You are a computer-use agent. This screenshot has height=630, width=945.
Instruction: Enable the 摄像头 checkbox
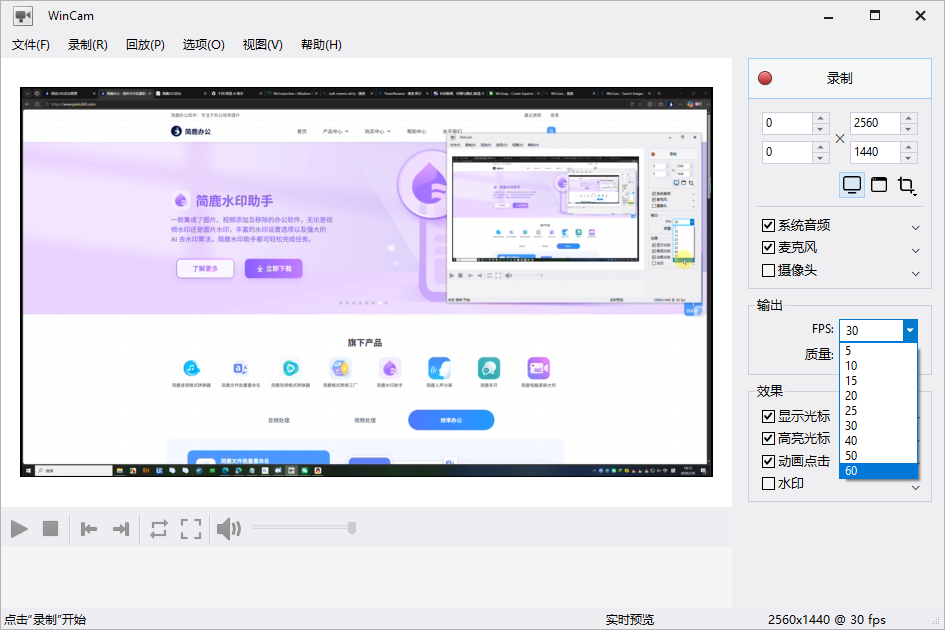click(x=768, y=271)
